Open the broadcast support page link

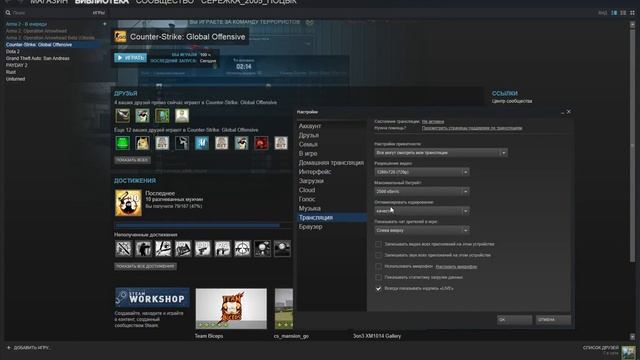(472, 128)
